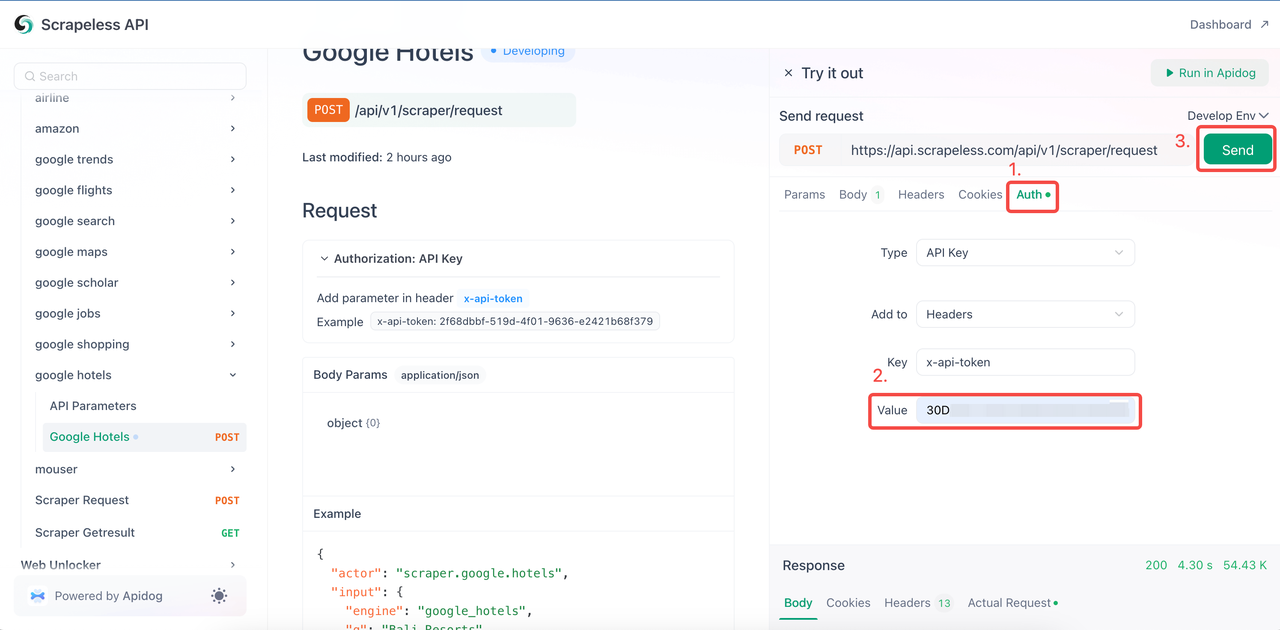Viewport: 1280px width, 630px height.
Task: Click the POST method badge in docs
Action: (x=328, y=110)
